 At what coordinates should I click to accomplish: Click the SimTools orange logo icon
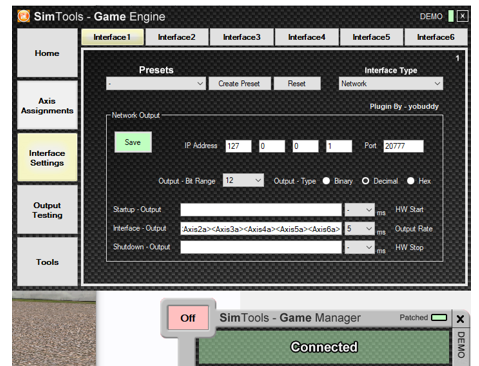point(23,16)
